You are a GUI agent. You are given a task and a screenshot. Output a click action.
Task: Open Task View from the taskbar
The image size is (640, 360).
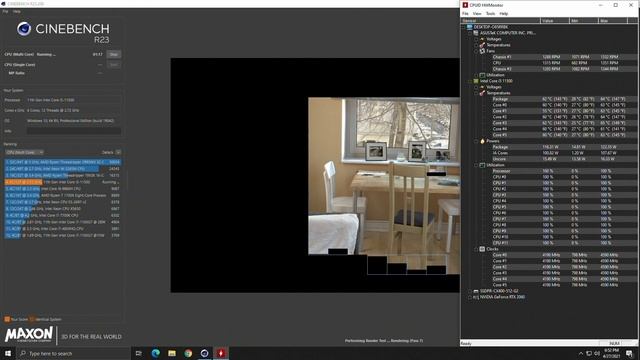(x=139, y=353)
